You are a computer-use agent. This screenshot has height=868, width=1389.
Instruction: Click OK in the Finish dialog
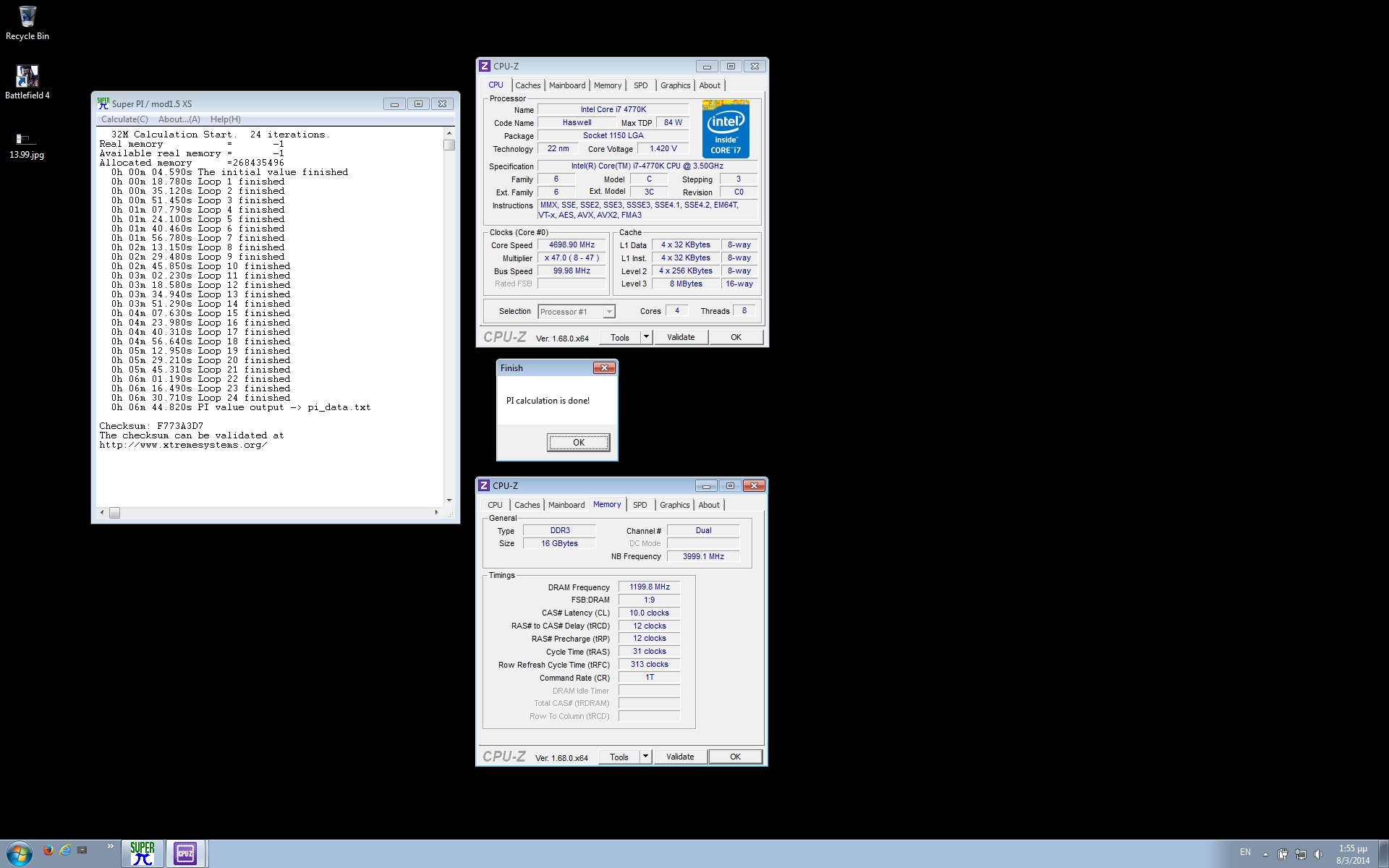click(579, 443)
